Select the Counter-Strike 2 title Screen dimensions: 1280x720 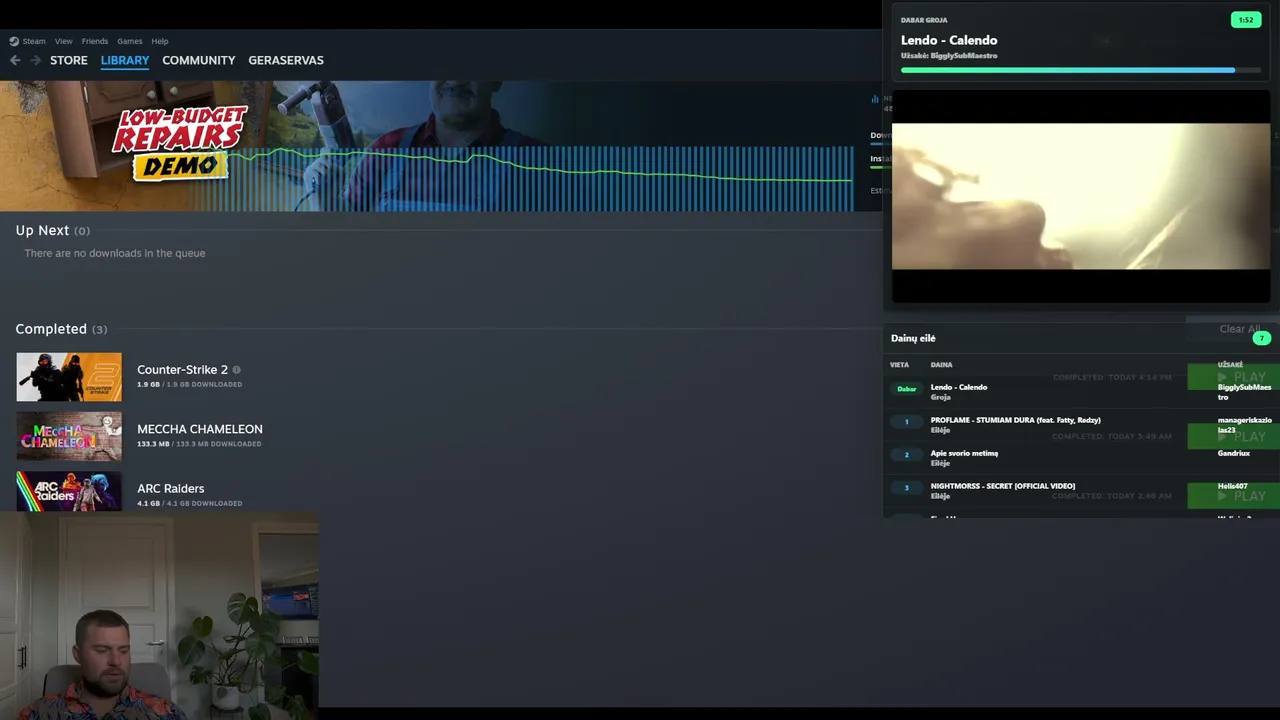pyautogui.click(x=183, y=369)
